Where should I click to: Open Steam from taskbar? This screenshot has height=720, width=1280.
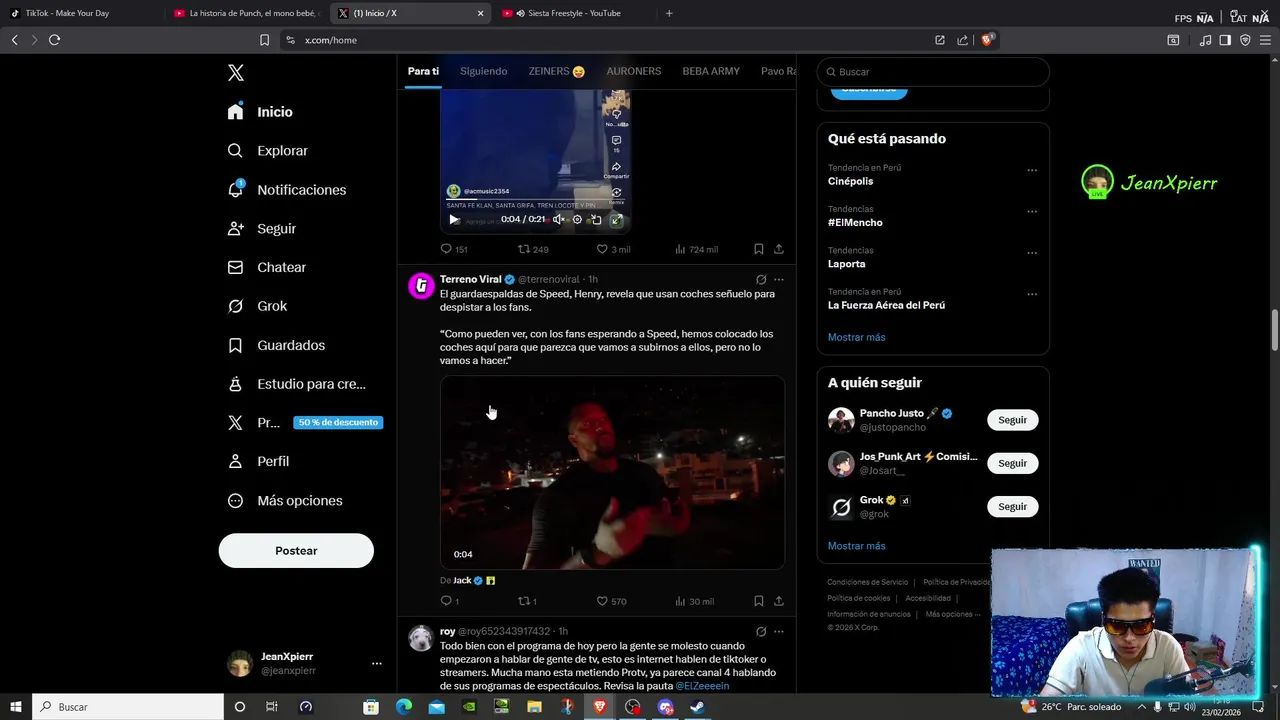click(x=698, y=707)
